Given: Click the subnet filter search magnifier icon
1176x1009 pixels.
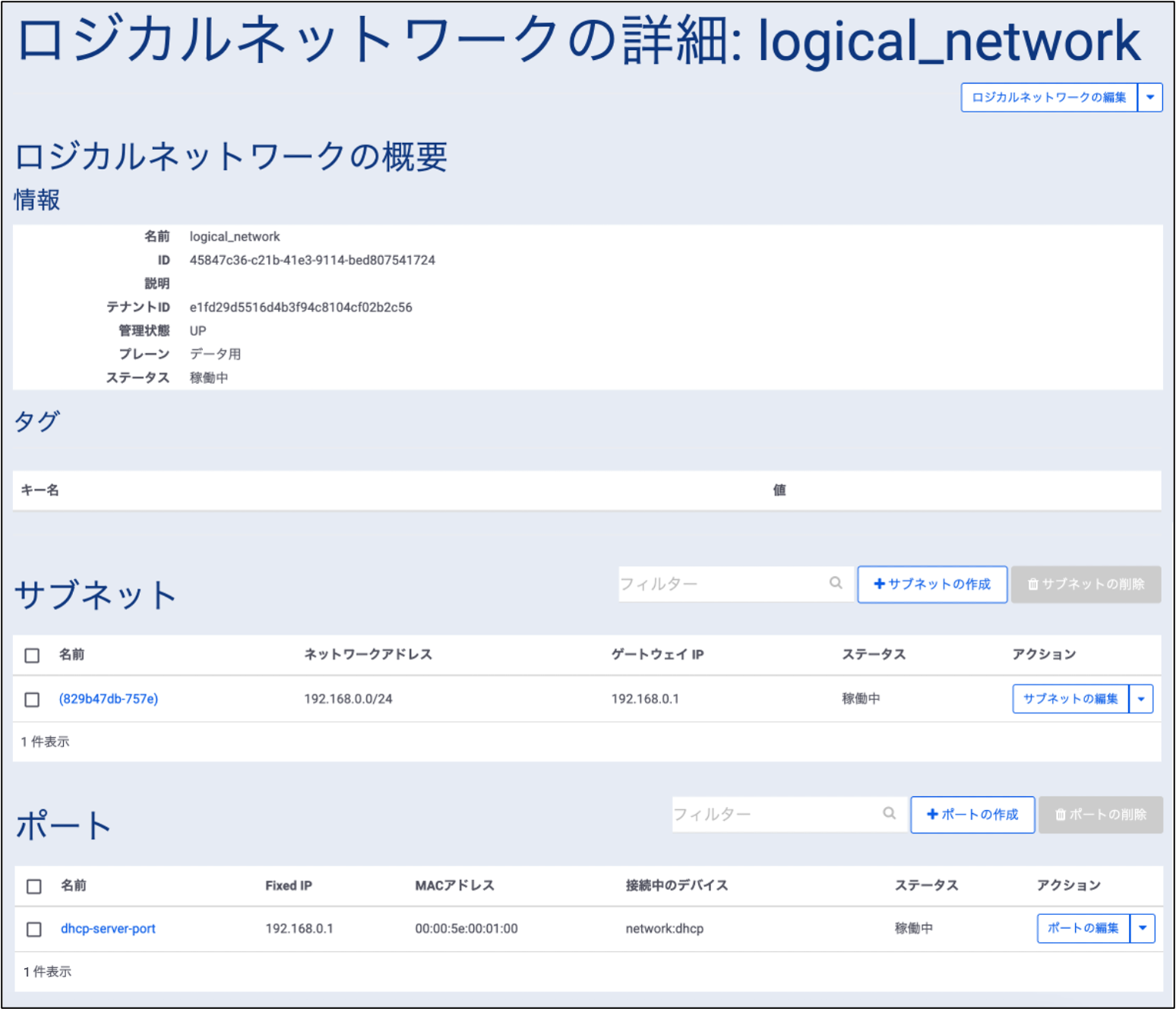Looking at the screenshot, I should [x=836, y=584].
